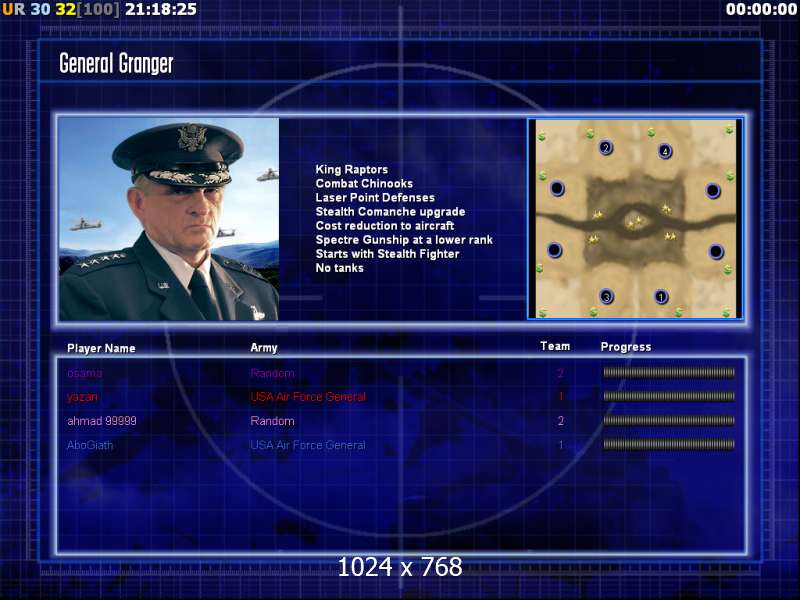Click start position 1 on the minimap
The width and height of the screenshot is (800, 600).
pyautogui.click(x=661, y=296)
